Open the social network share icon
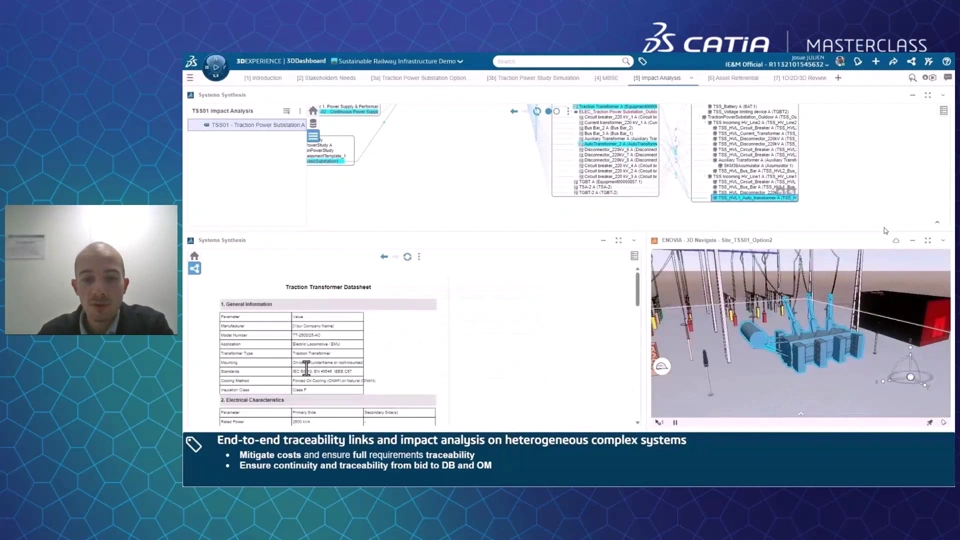Viewport: 960px width, 540px height. coord(911,61)
